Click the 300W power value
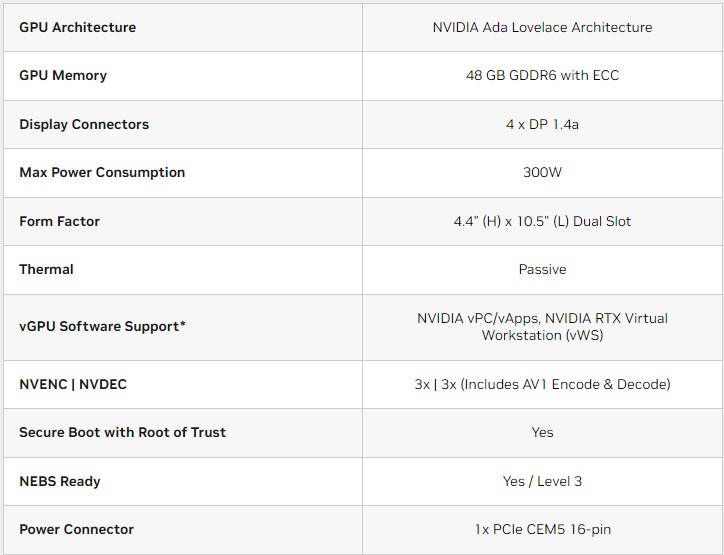This screenshot has height=555, width=724. (542, 172)
